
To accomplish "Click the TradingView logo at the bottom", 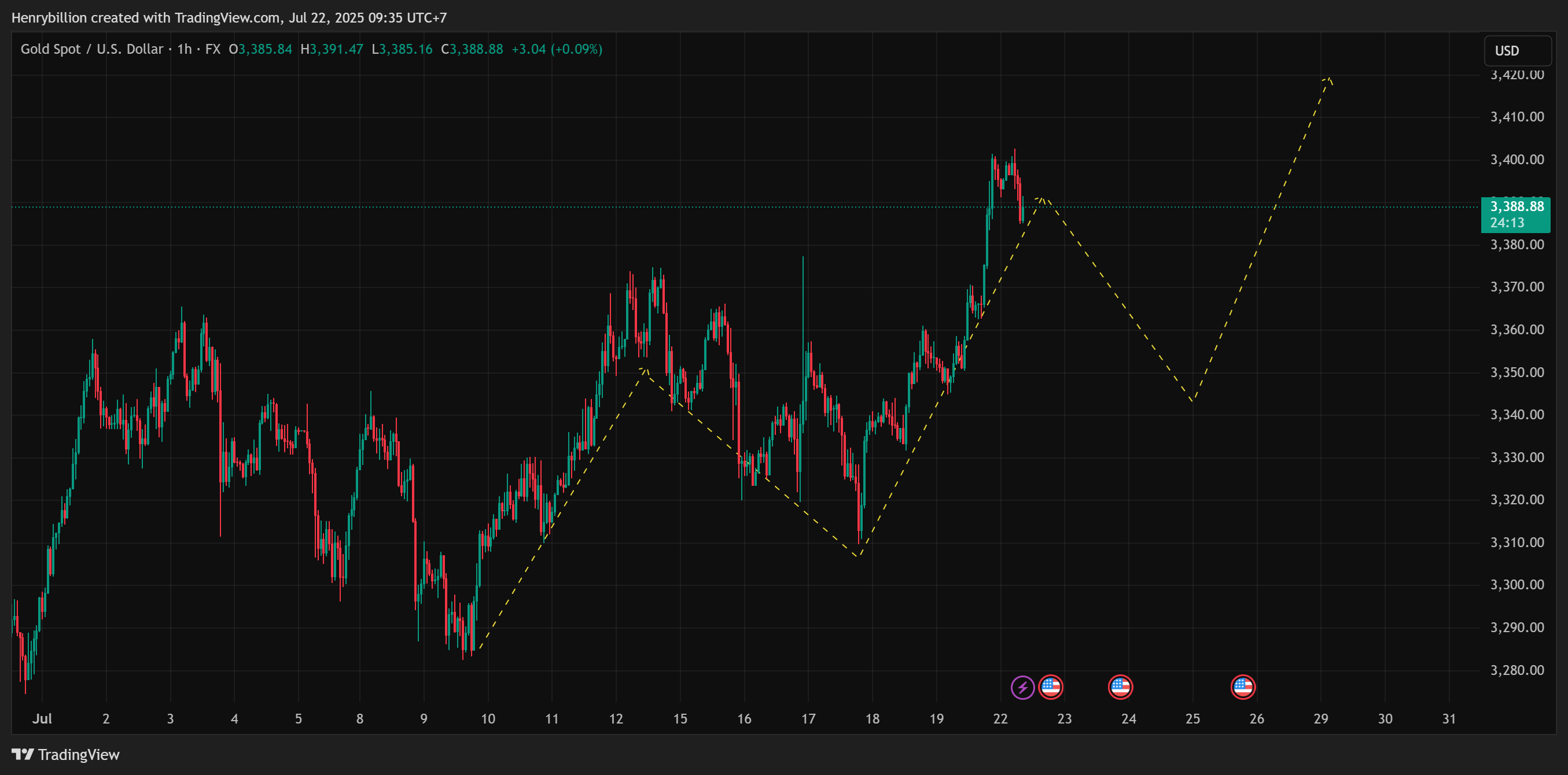I will coord(66,755).
